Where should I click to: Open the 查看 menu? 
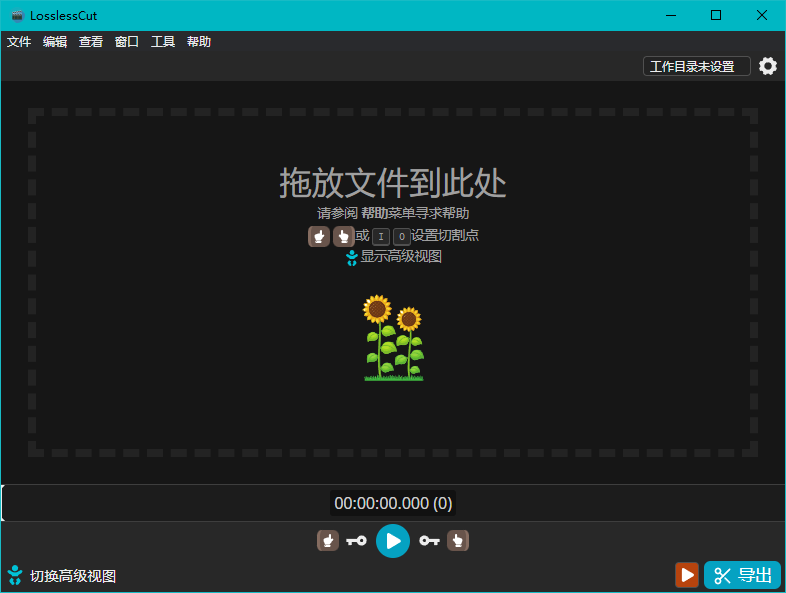tap(91, 42)
